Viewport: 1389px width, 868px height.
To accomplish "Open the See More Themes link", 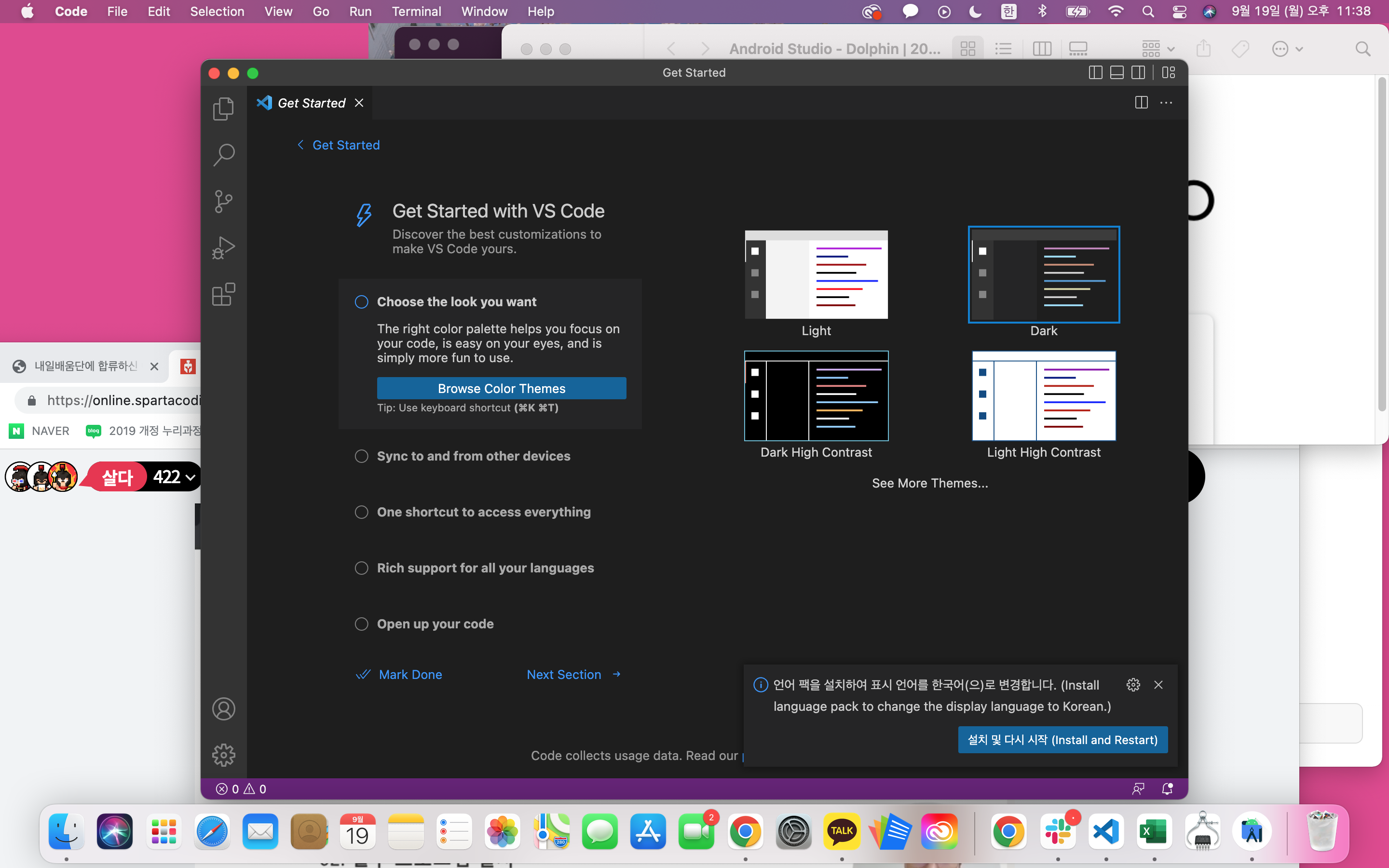I will click(930, 483).
